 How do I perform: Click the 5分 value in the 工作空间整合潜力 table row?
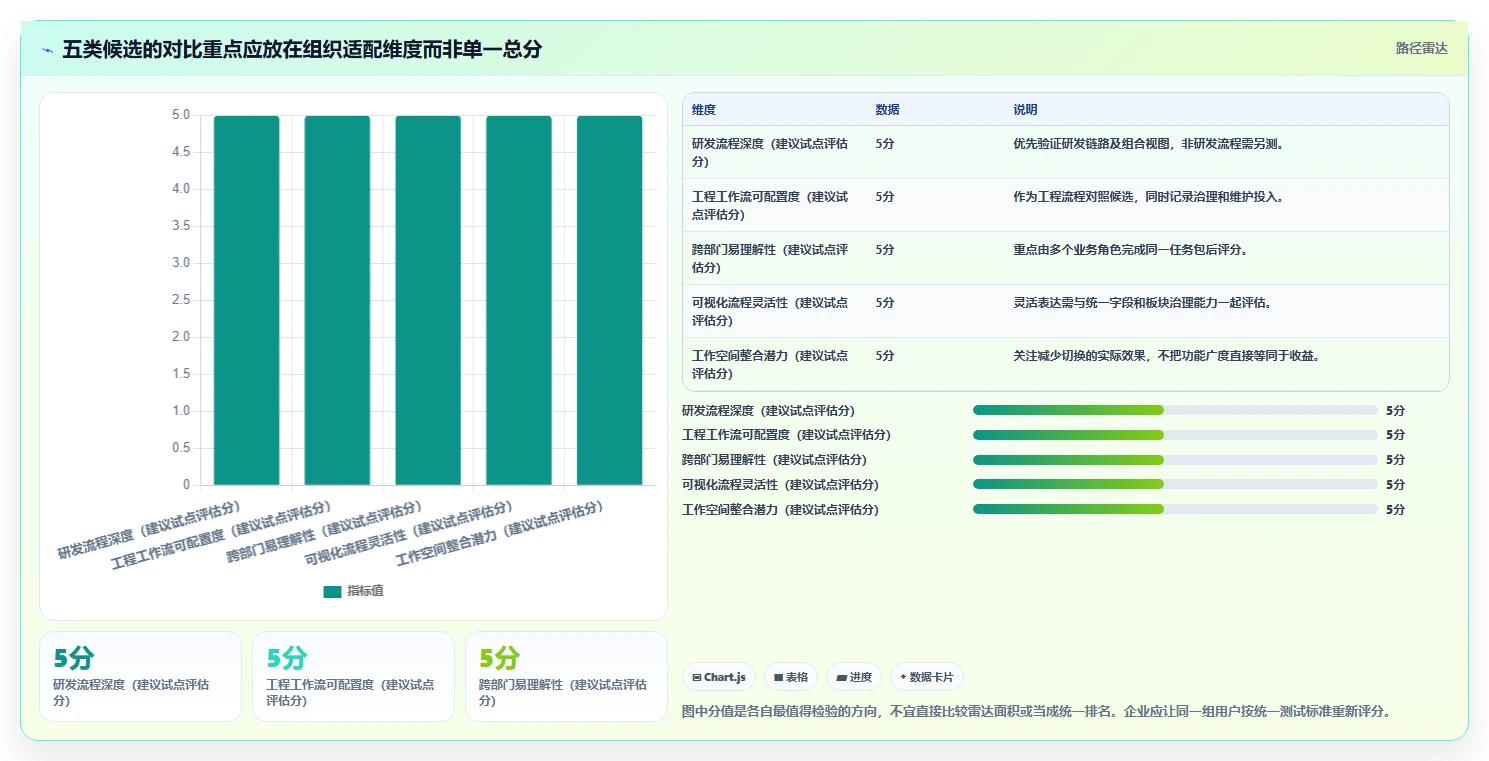[x=885, y=356]
